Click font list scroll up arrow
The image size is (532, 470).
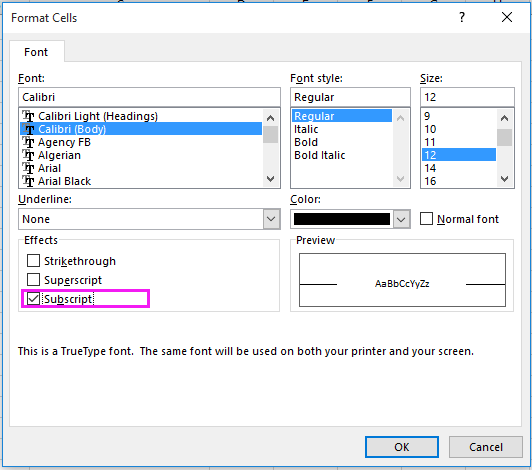(270, 118)
